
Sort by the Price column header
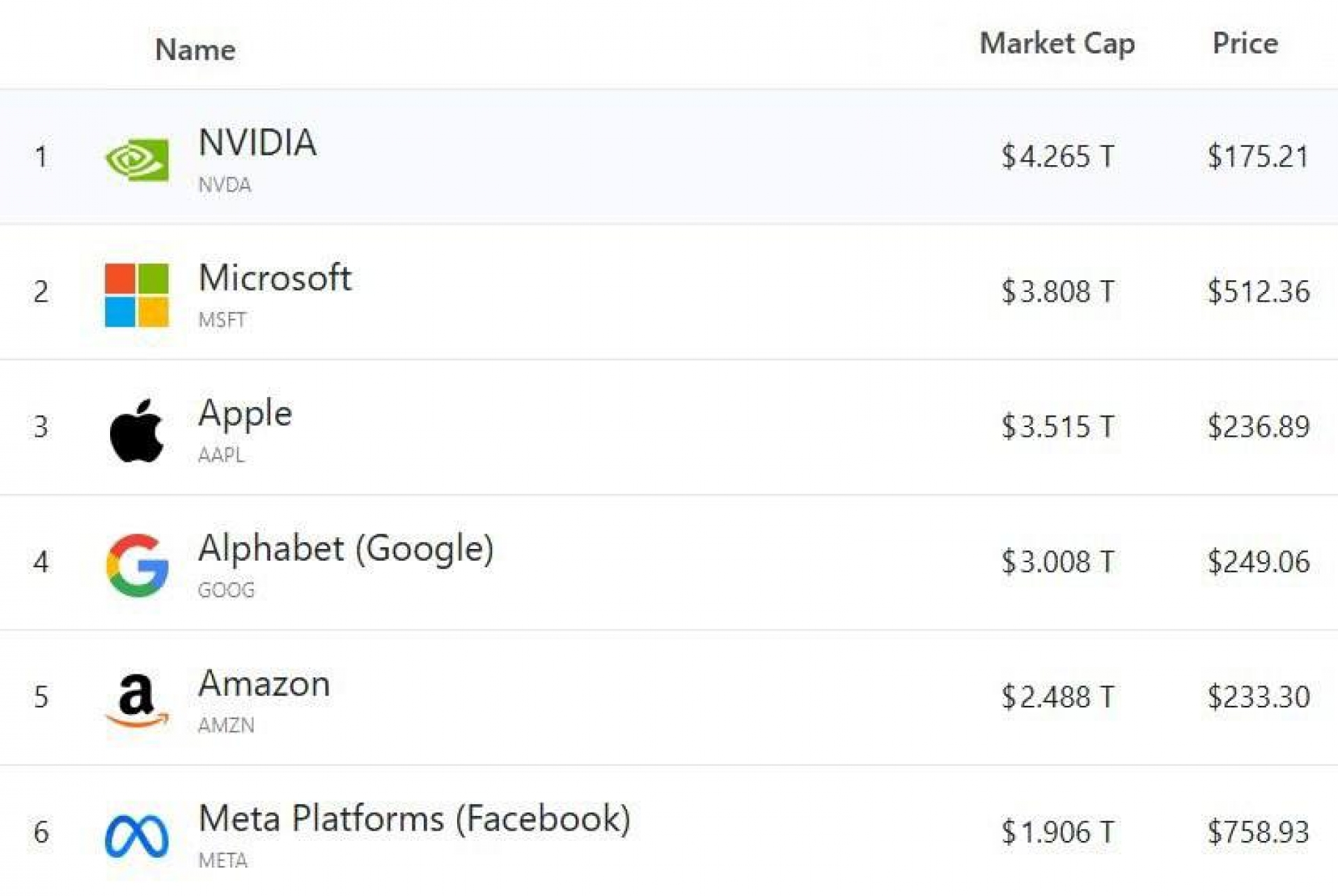1245,44
